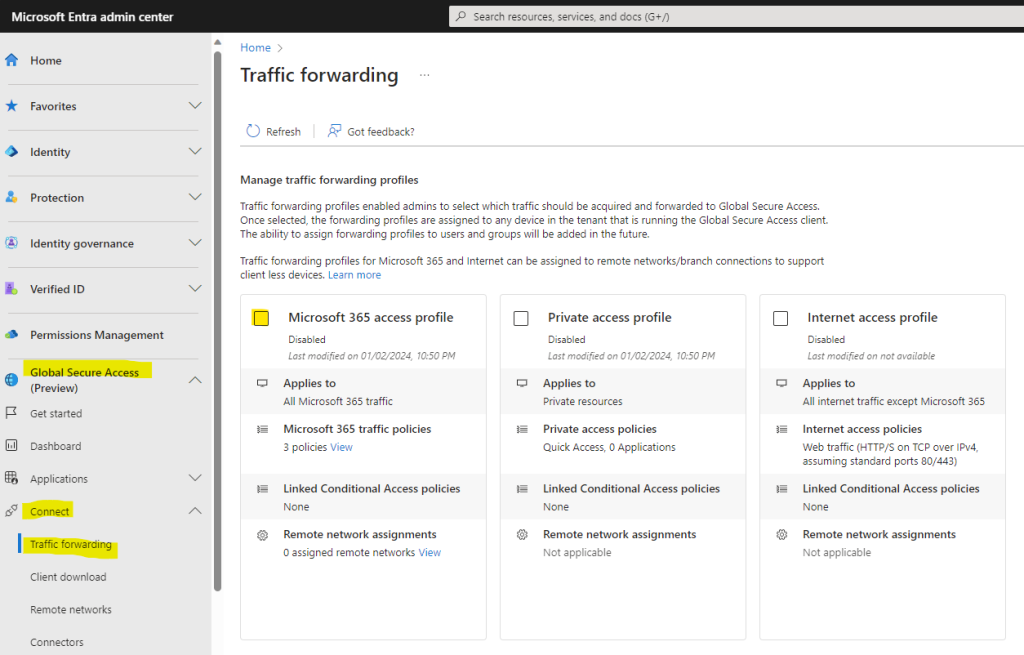Click the Identity diamond icon
Screen dimensions: 1024x655
click(12, 152)
